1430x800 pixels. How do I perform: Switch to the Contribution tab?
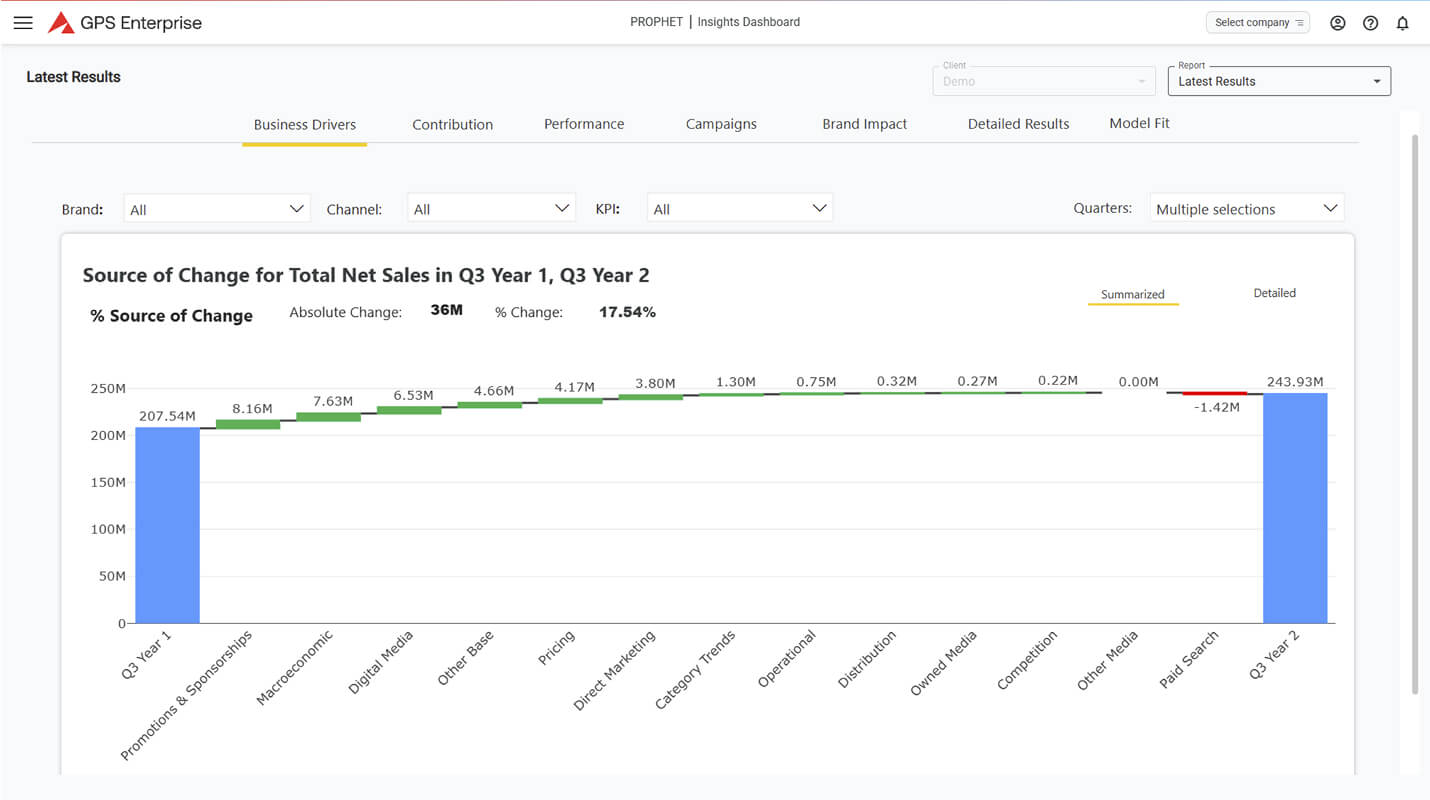[x=452, y=125]
